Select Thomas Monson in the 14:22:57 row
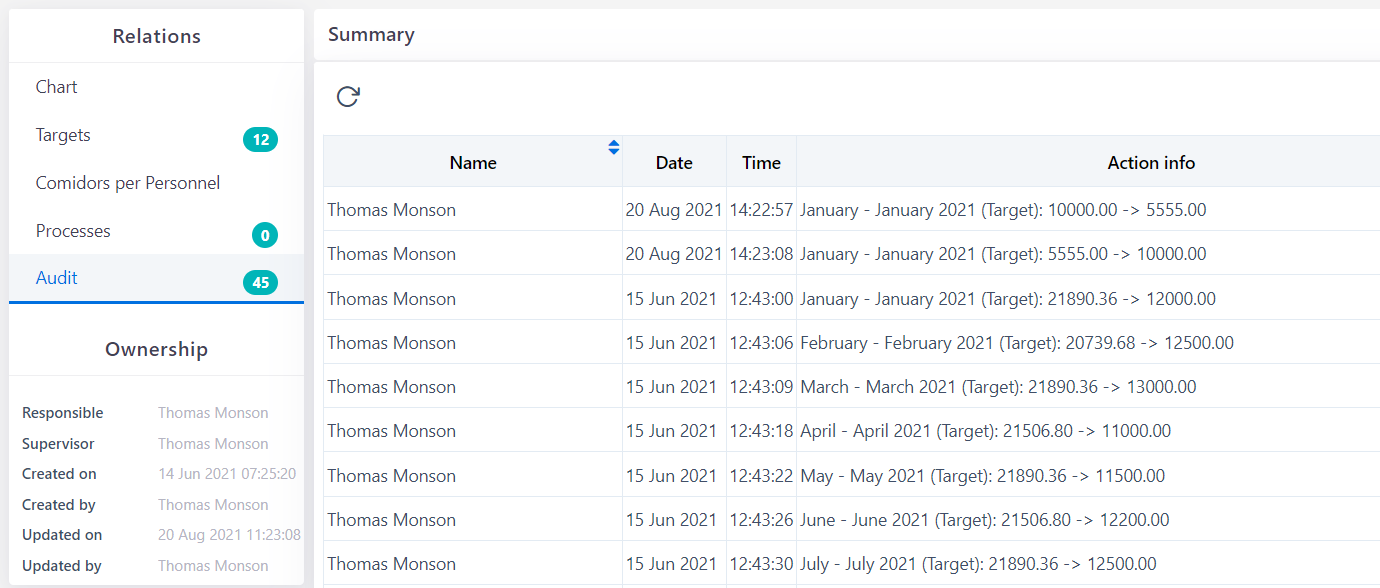Viewport: 1380px width, 588px height. coord(391,210)
